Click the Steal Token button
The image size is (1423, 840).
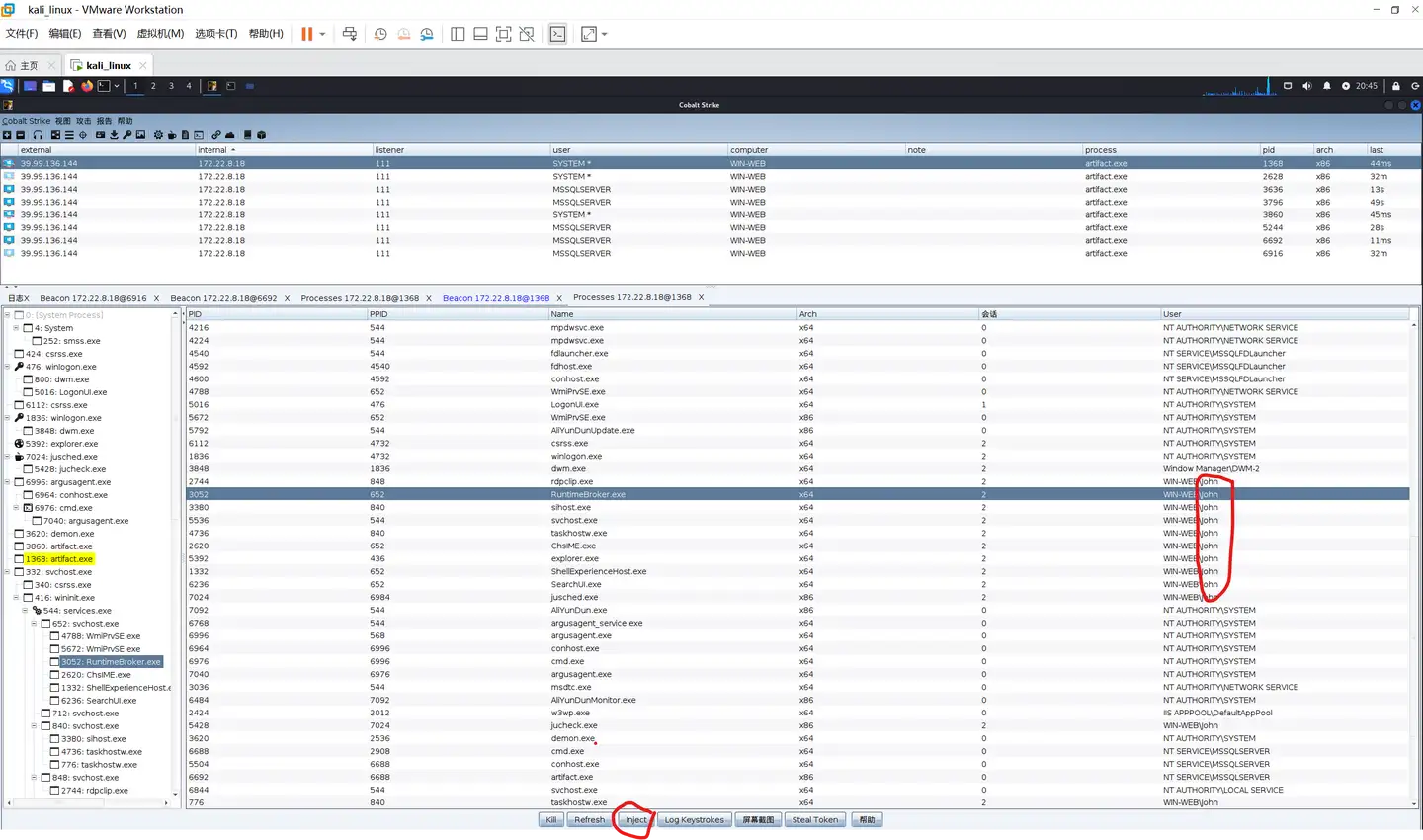point(815,820)
